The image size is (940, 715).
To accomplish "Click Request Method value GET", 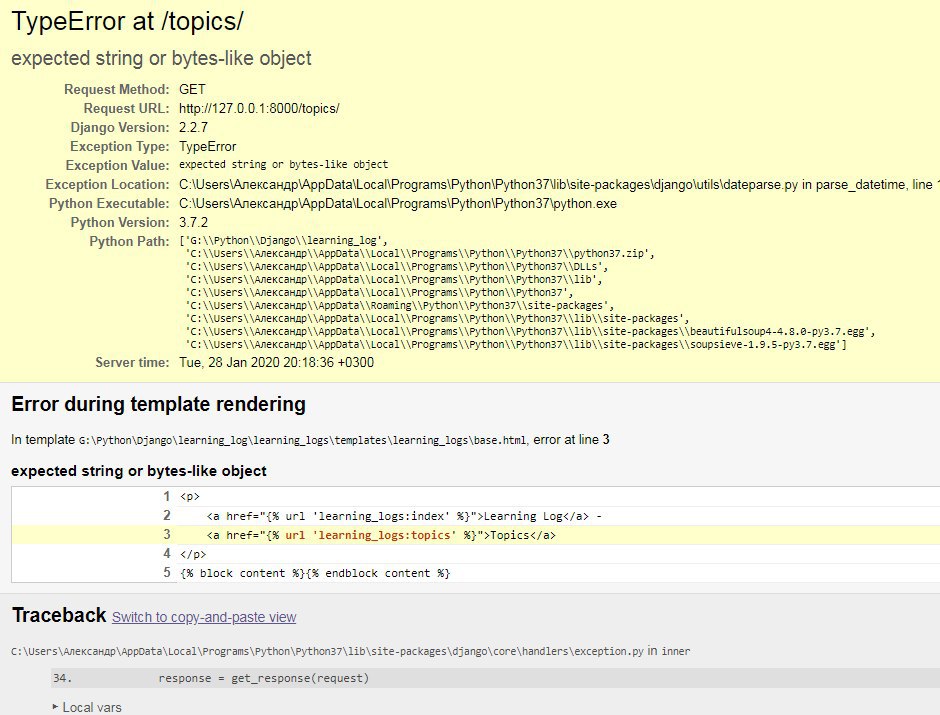I will click(192, 90).
